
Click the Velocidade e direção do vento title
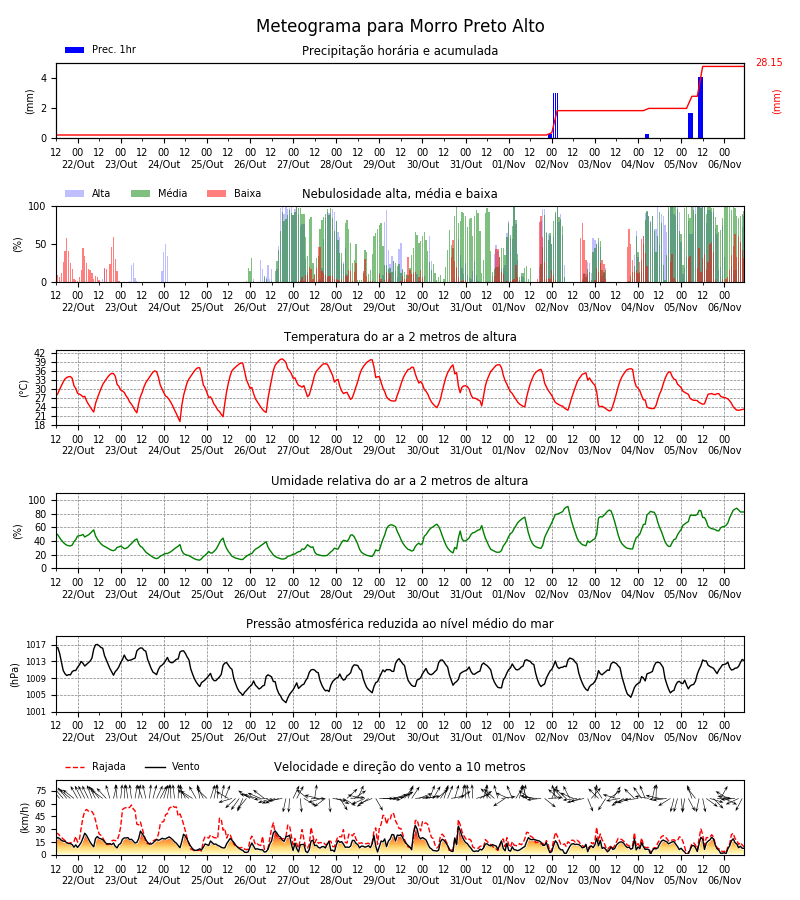click(x=399, y=767)
